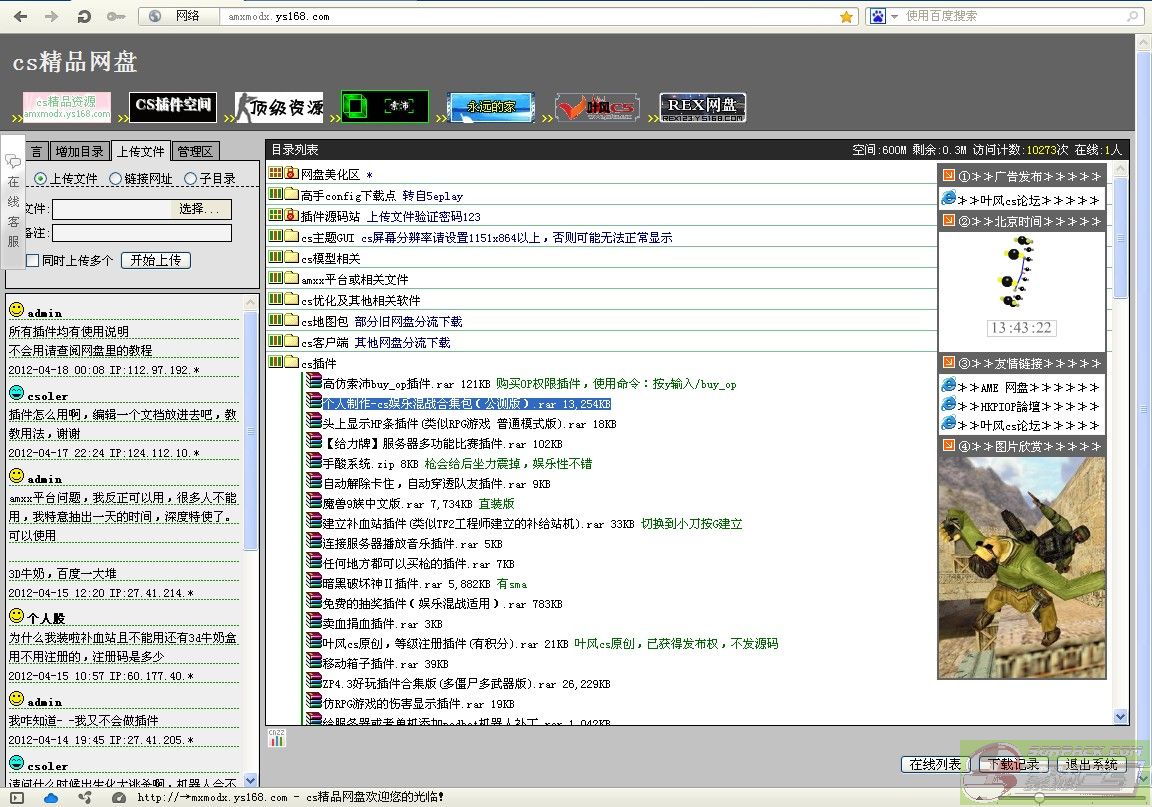Click the 备注 remarks input field

coord(142,233)
